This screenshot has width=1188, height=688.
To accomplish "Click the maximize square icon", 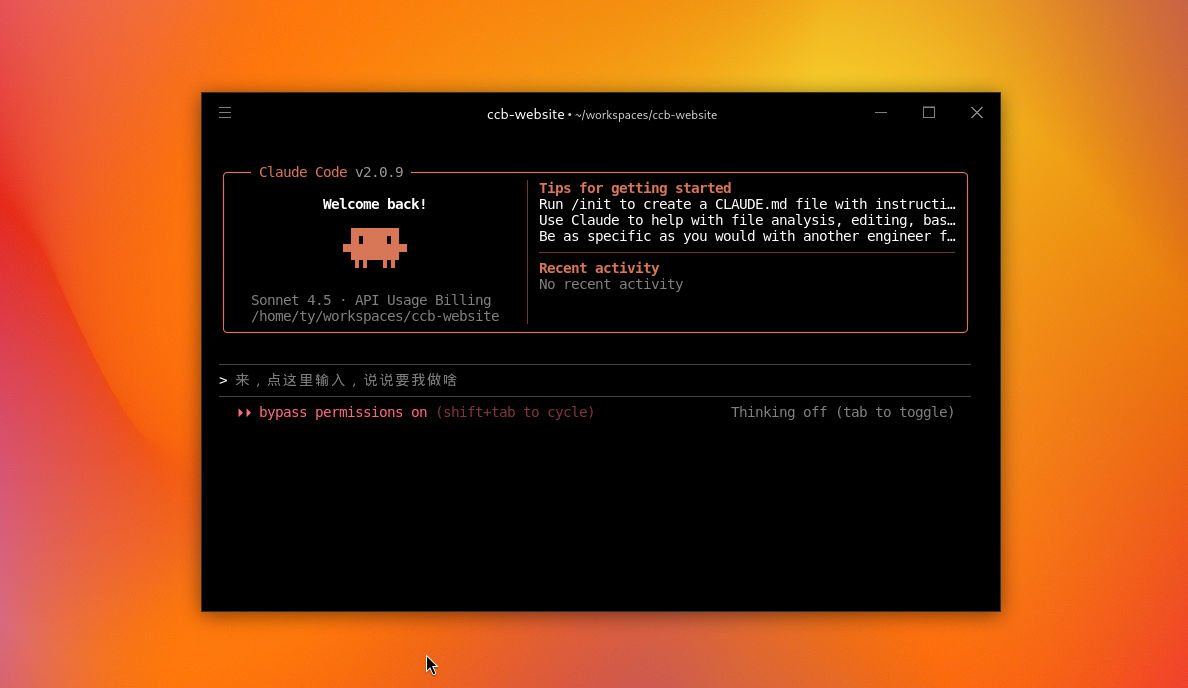I will click(x=928, y=112).
